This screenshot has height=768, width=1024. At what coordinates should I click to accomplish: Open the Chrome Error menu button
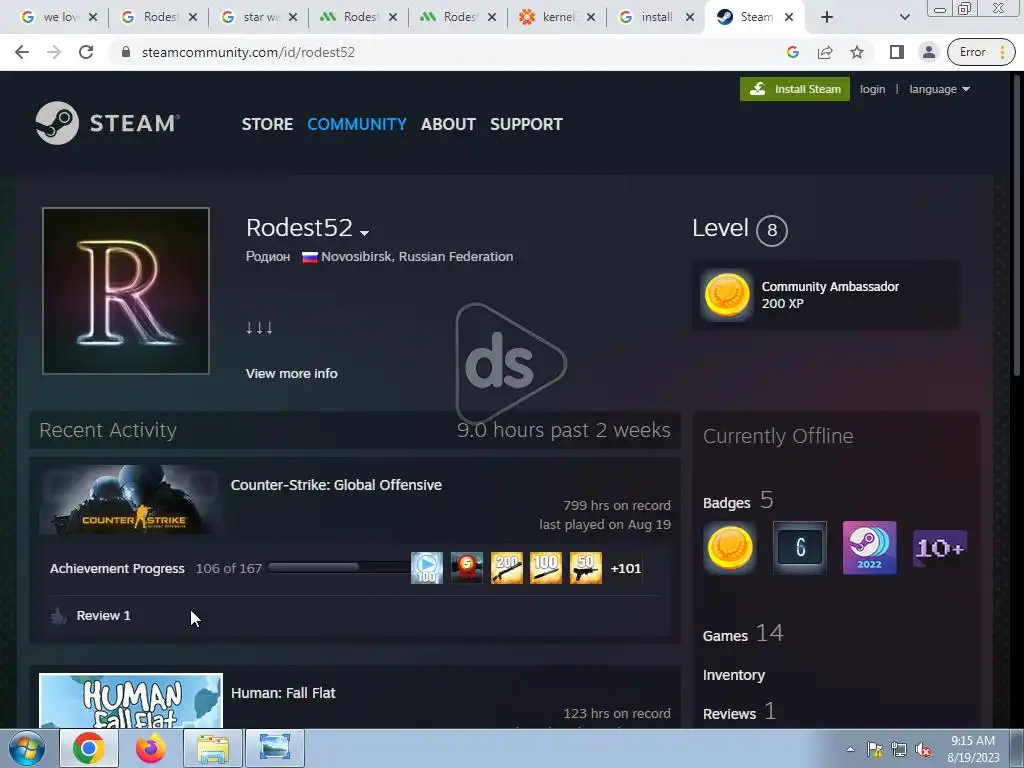click(981, 52)
